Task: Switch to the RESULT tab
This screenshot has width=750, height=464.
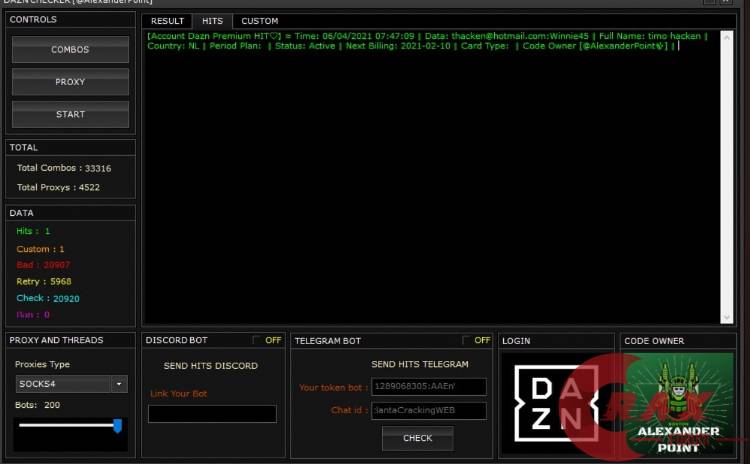Action: coord(167,21)
